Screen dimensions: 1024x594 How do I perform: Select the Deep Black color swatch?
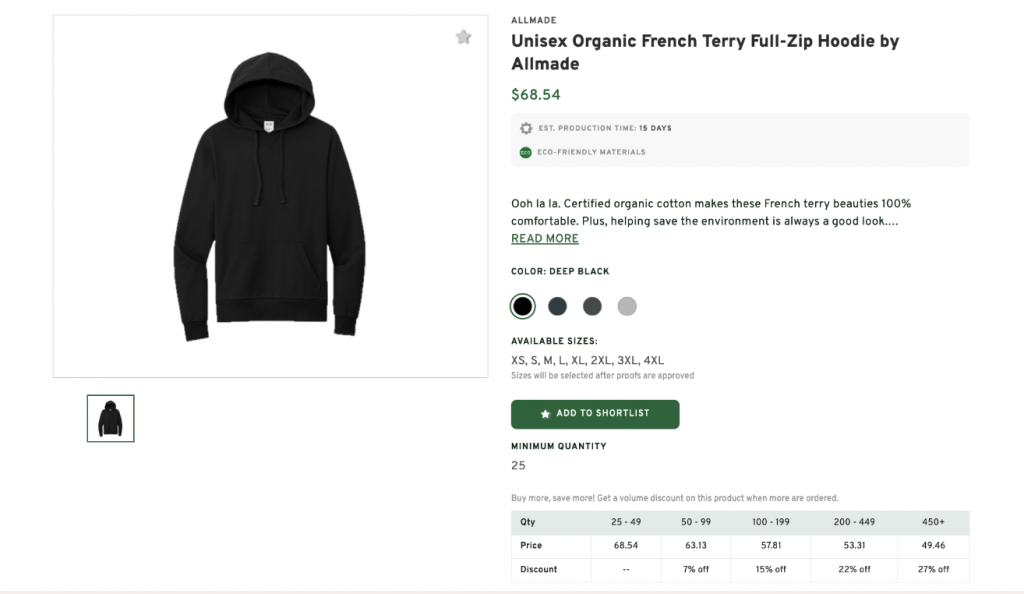(522, 306)
